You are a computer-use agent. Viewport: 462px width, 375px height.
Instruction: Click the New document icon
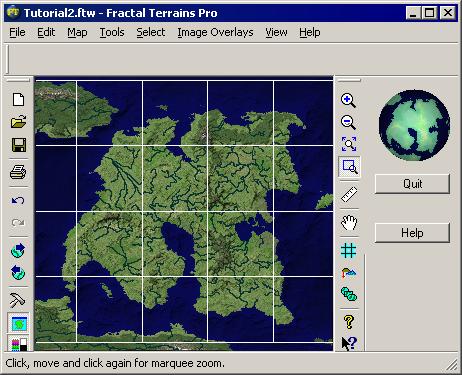tap(18, 99)
